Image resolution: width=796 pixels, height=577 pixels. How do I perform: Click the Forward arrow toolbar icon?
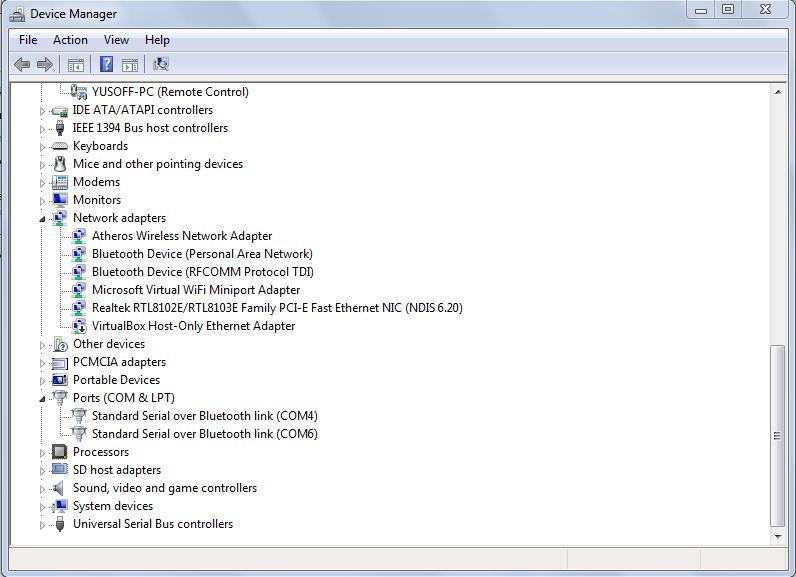click(x=45, y=64)
